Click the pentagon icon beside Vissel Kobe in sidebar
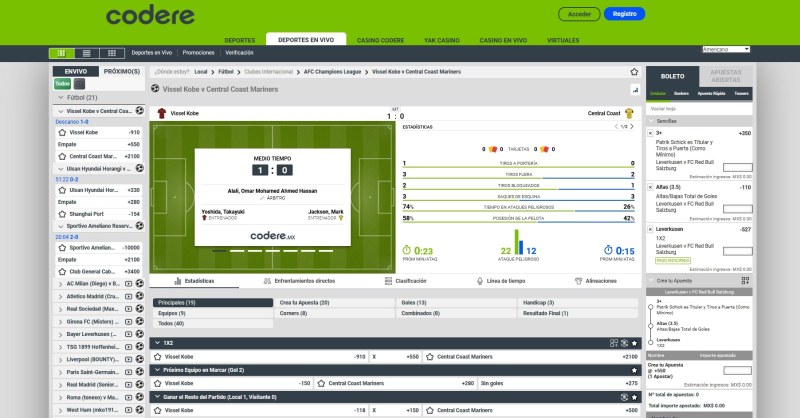The image size is (800, 418). [62, 132]
